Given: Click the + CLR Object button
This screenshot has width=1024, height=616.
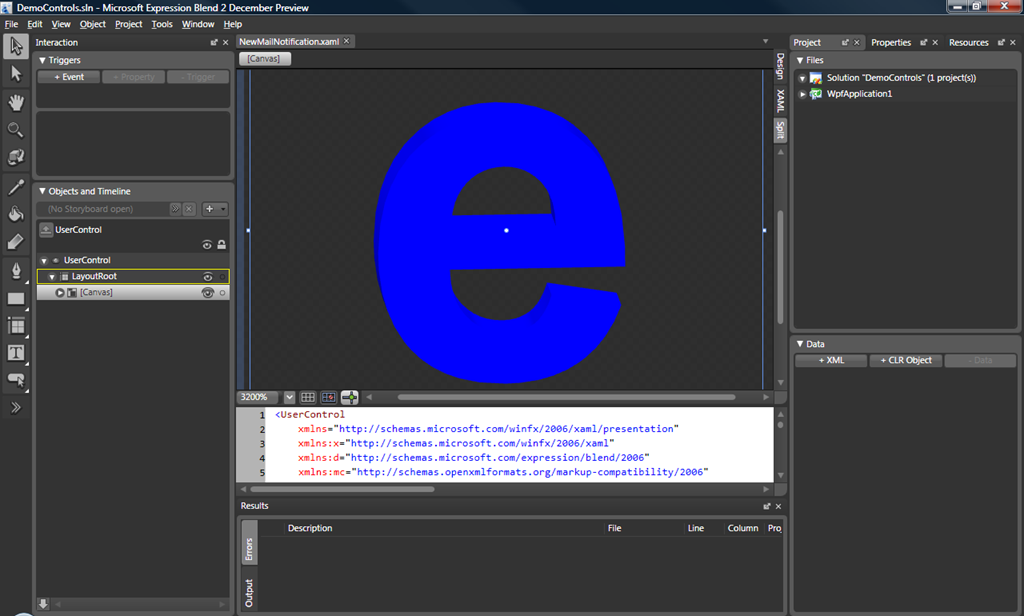Looking at the screenshot, I should (x=906, y=361).
